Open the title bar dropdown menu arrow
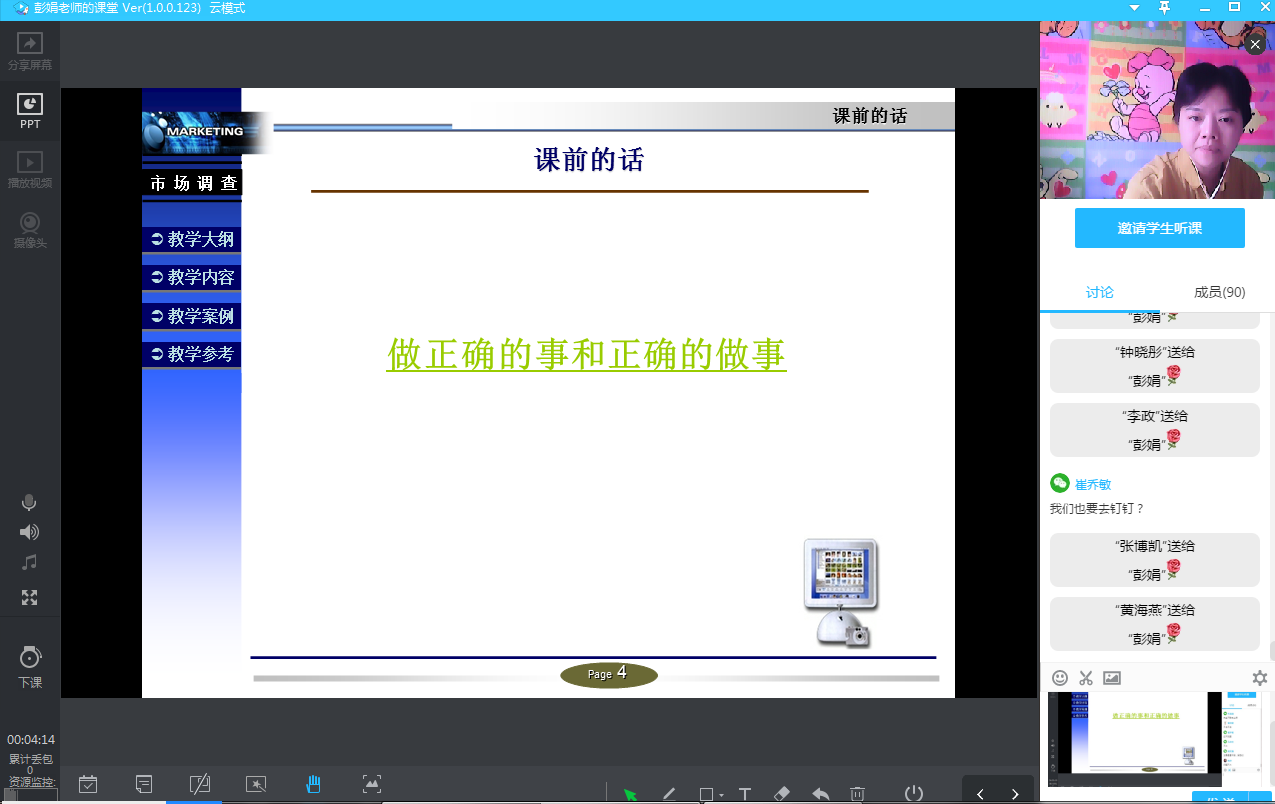Screen dimensions: 1275x804 1134,8
